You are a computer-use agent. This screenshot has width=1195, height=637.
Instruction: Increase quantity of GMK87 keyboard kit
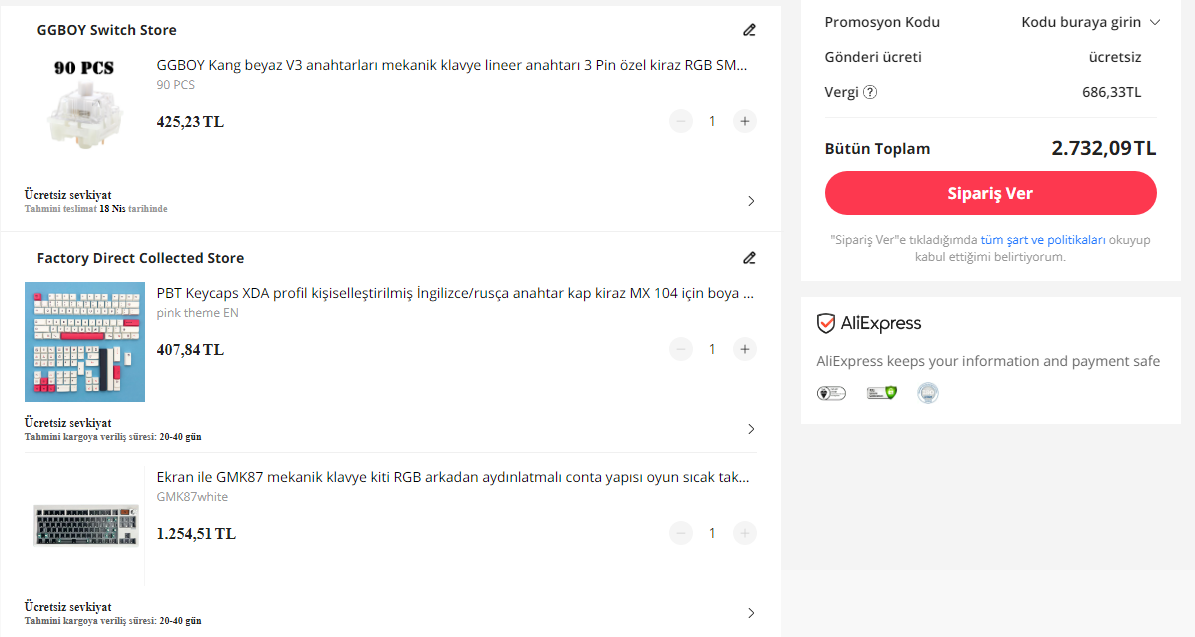pos(745,533)
